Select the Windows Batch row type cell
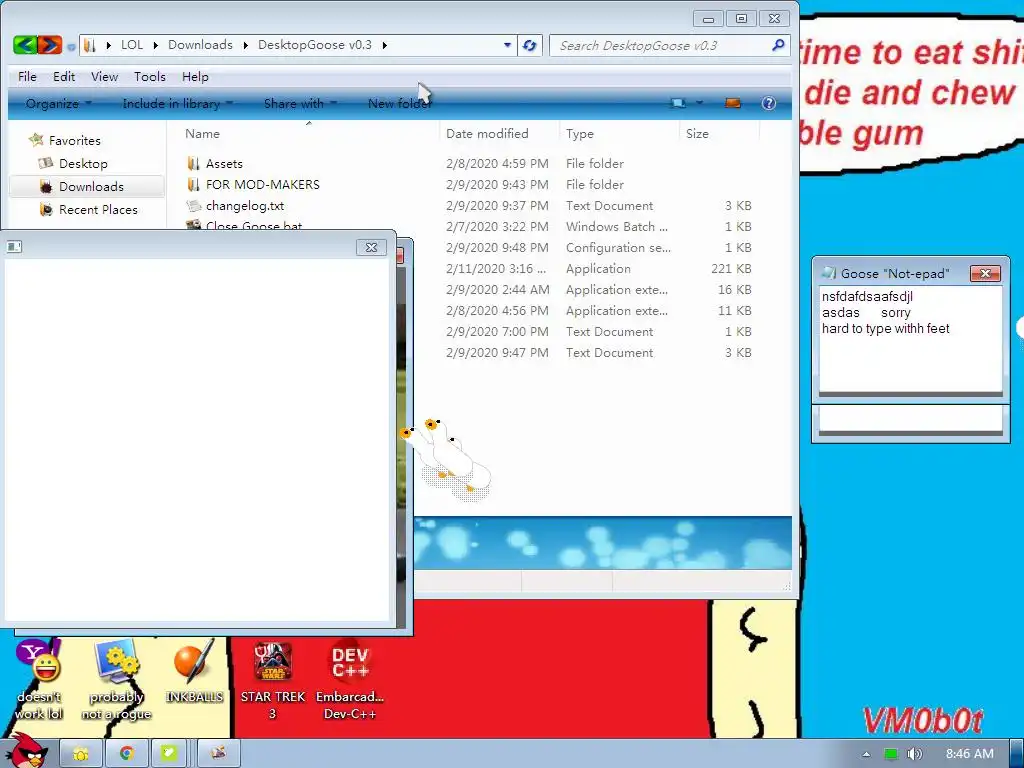Viewport: 1024px width, 768px height. 616,227
